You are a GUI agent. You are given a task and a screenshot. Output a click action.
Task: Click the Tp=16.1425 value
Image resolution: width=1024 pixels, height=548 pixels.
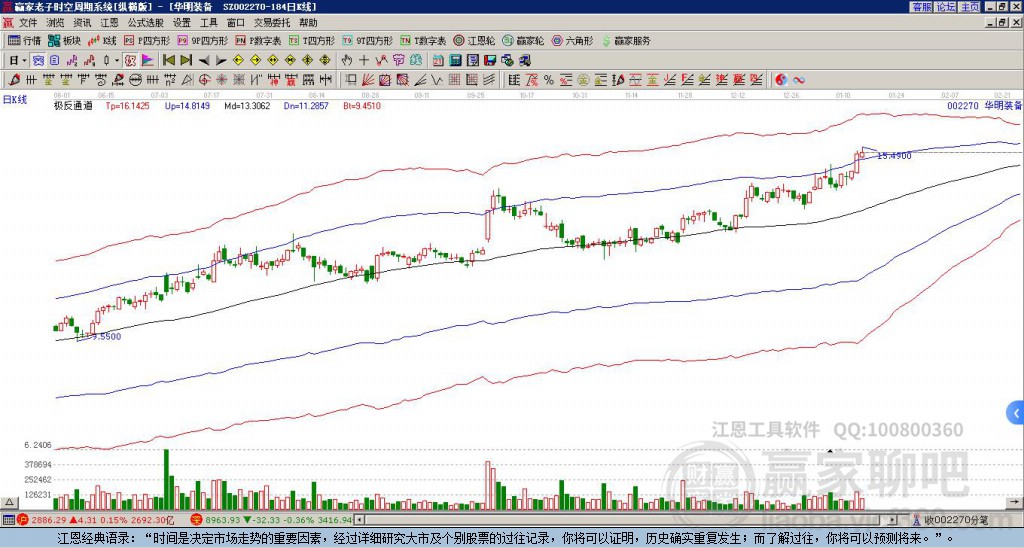click(x=127, y=105)
